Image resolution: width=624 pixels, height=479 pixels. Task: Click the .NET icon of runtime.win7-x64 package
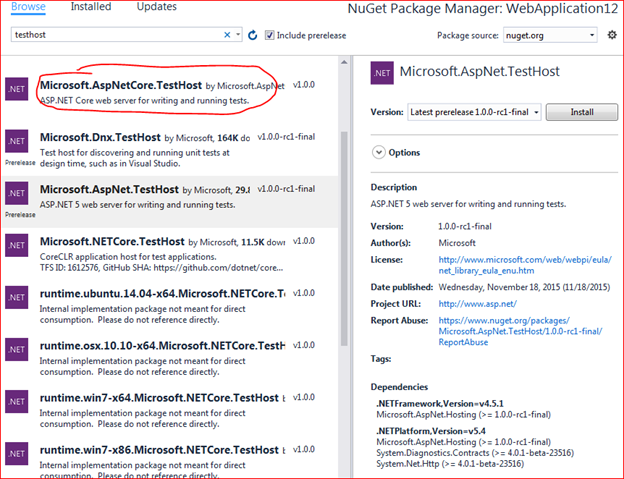(x=16, y=402)
